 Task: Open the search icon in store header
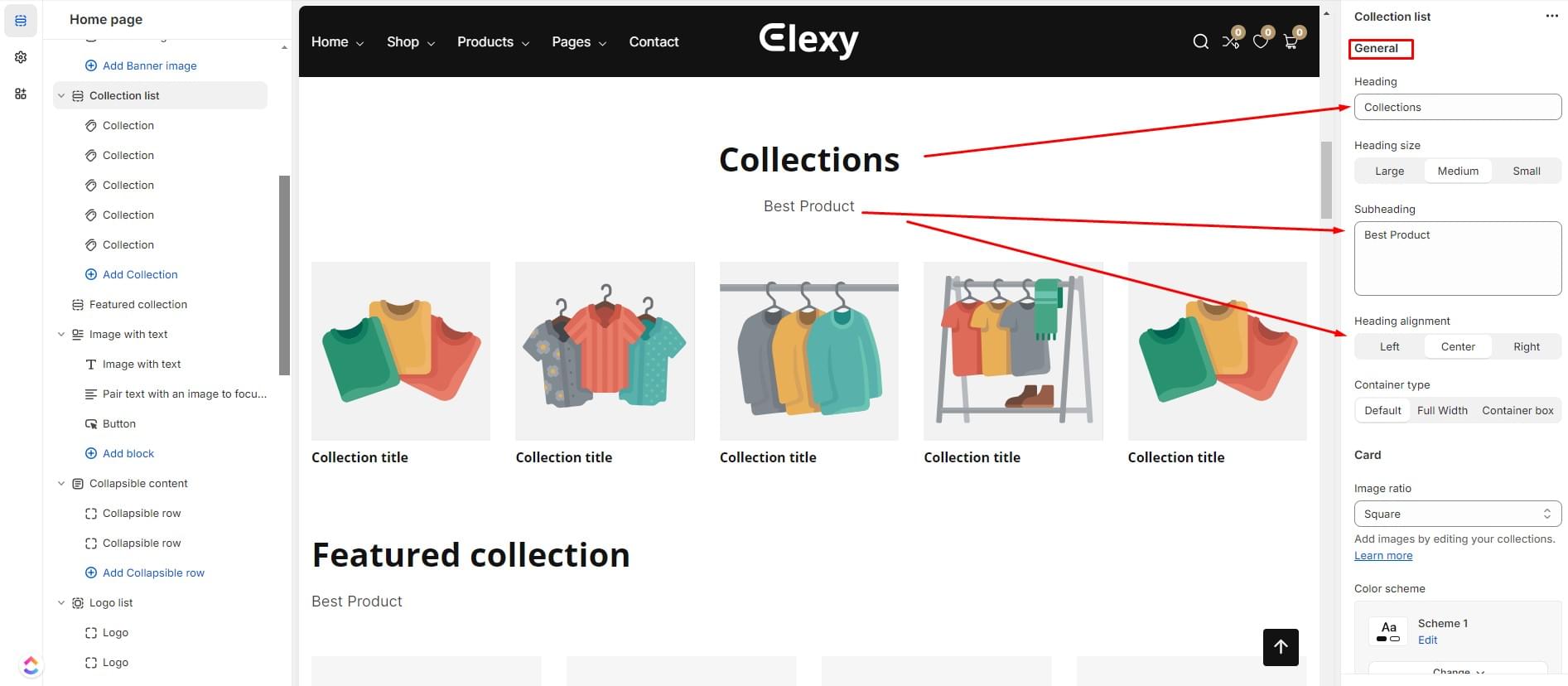click(1200, 41)
